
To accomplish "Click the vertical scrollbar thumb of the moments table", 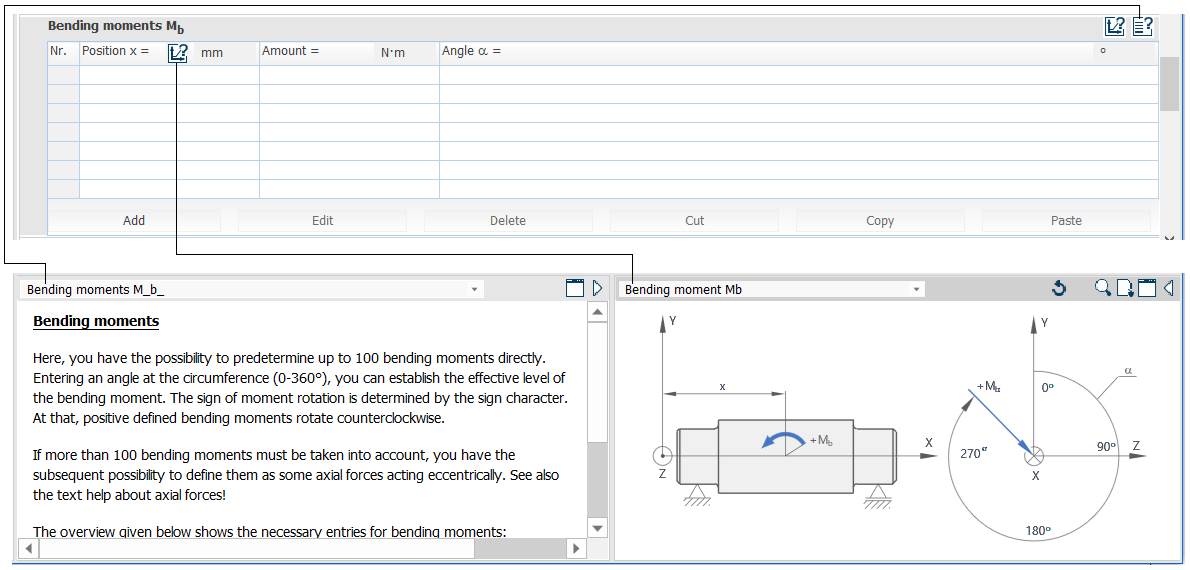I will 1169,83.
